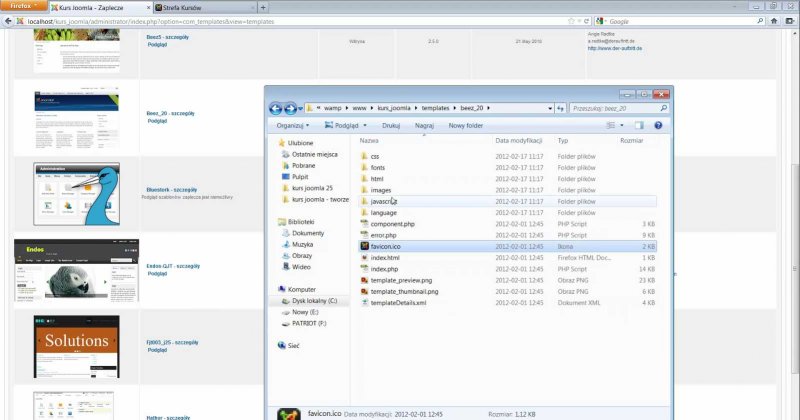Click the Explorer search field
Image resolution: width=800 pixels, height=420 pixels.
click(612, 108)
